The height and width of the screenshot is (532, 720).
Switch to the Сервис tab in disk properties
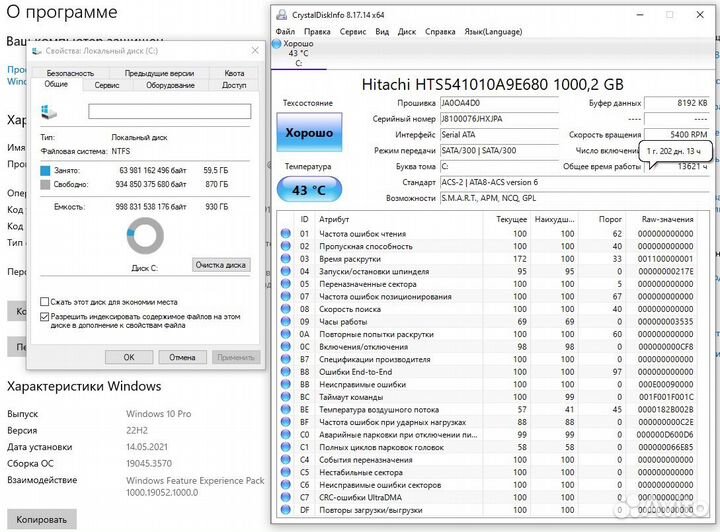pos(107,85)
